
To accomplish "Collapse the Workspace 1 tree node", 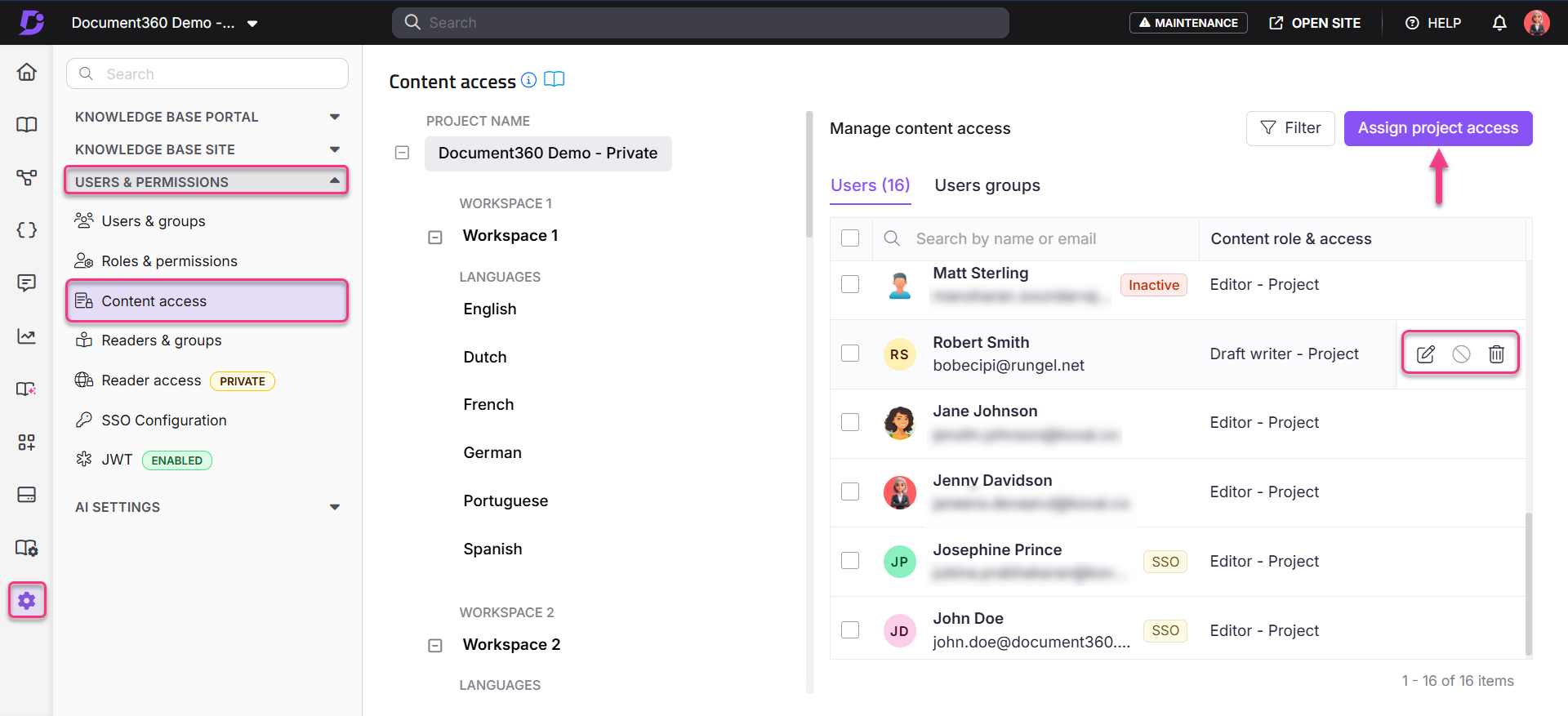I will (435, 237).
